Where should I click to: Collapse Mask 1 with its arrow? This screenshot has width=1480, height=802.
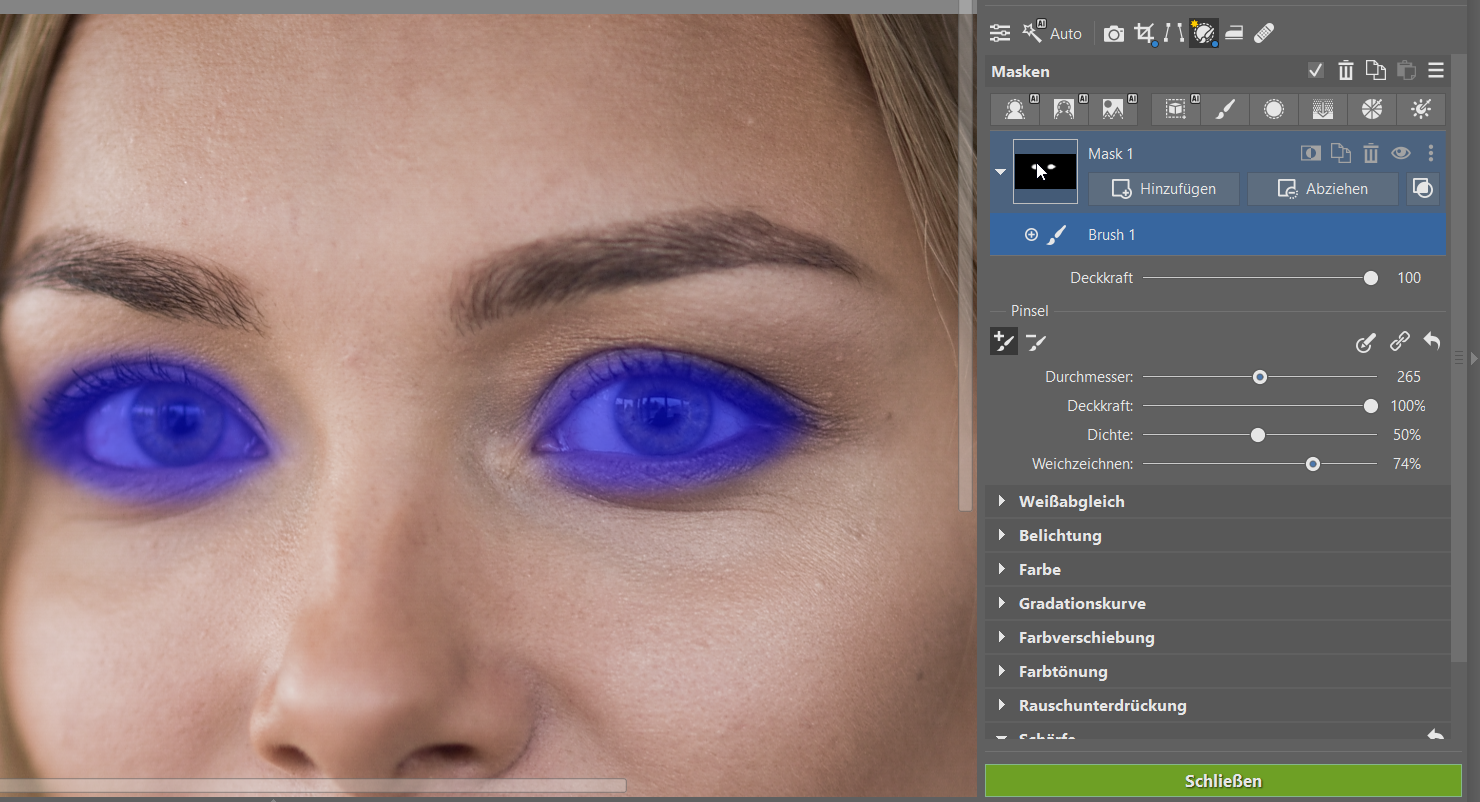coord(1000,172)
